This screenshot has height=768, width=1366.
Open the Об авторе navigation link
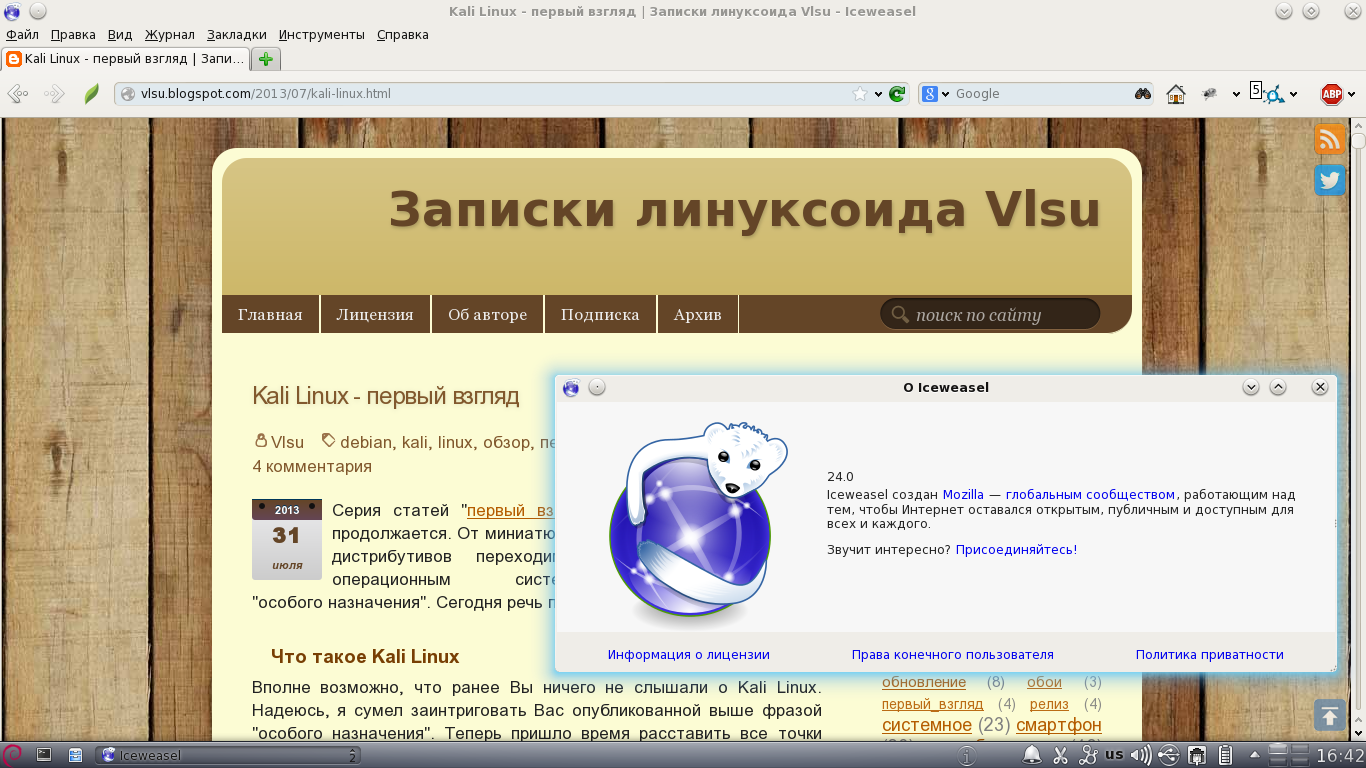click(487, 314)
